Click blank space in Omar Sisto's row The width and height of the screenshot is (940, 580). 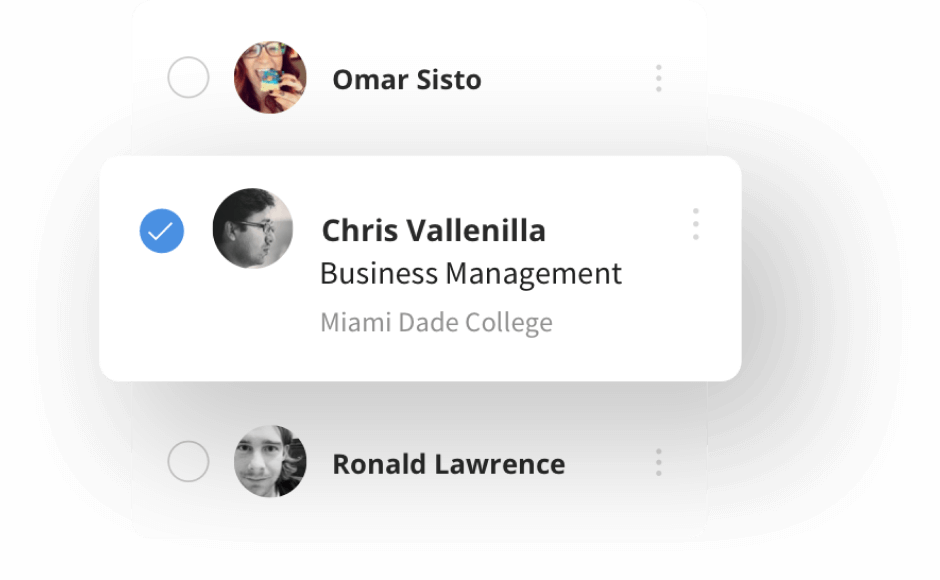click(x=560, y=80)
